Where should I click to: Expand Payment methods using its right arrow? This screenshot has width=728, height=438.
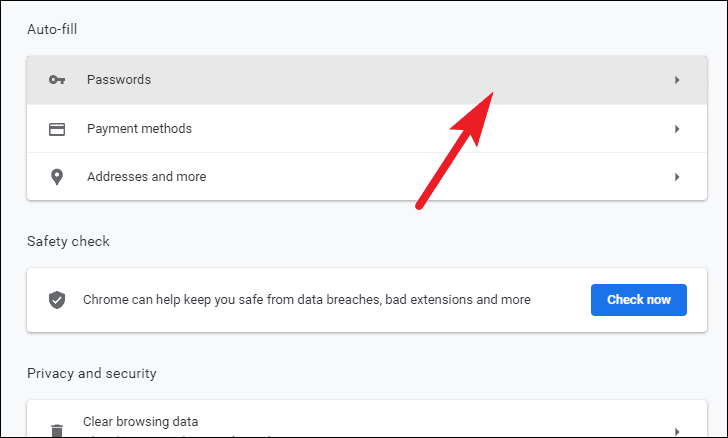pos(677,129)
